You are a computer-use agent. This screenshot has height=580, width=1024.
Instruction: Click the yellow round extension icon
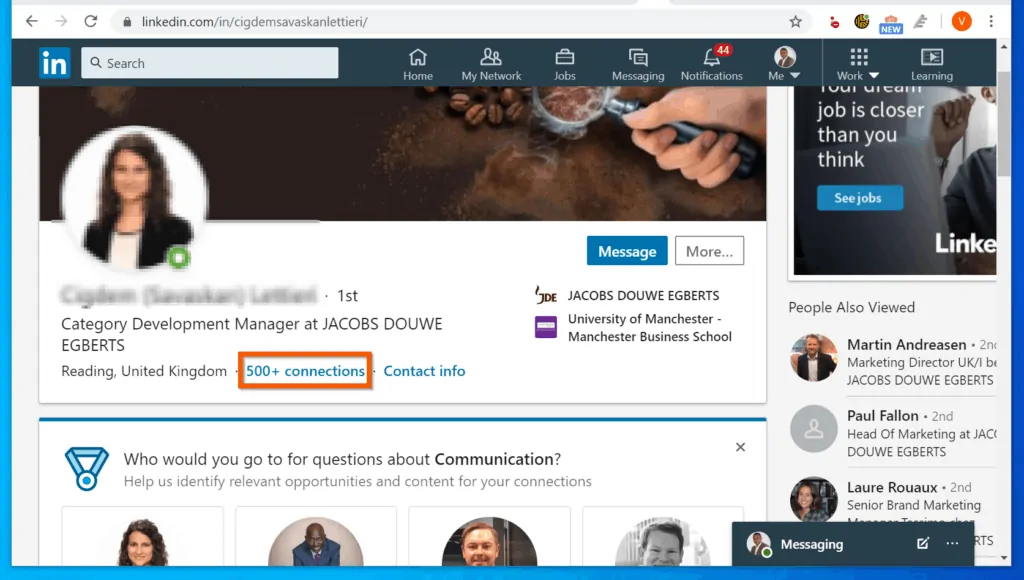point(862,22)
